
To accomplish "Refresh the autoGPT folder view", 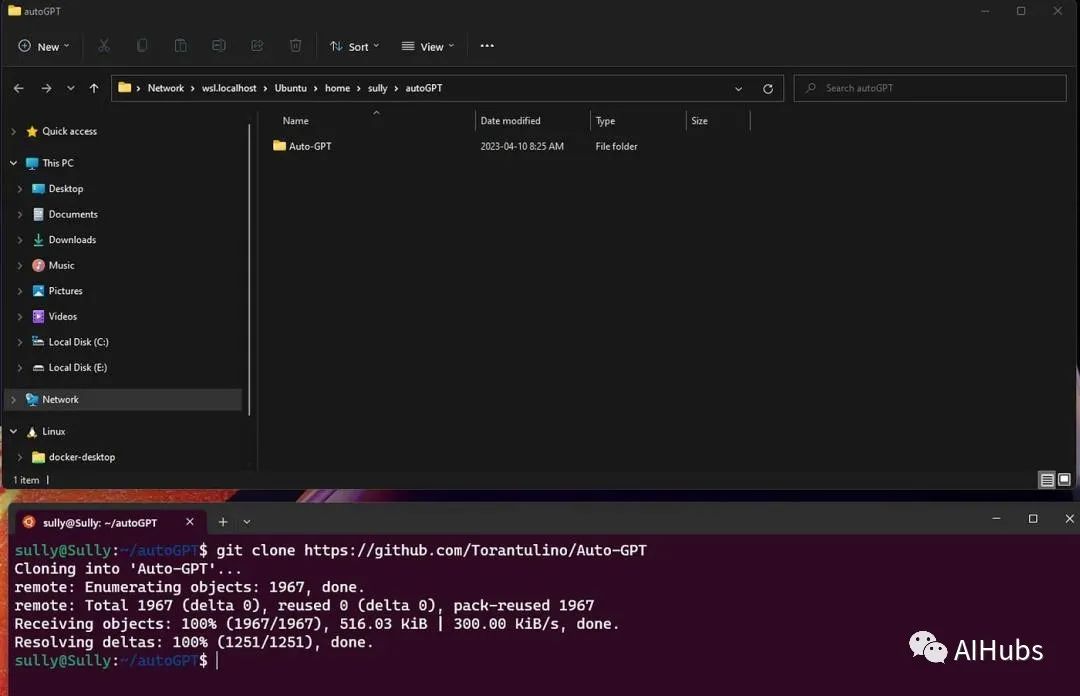I will [768, 88].
